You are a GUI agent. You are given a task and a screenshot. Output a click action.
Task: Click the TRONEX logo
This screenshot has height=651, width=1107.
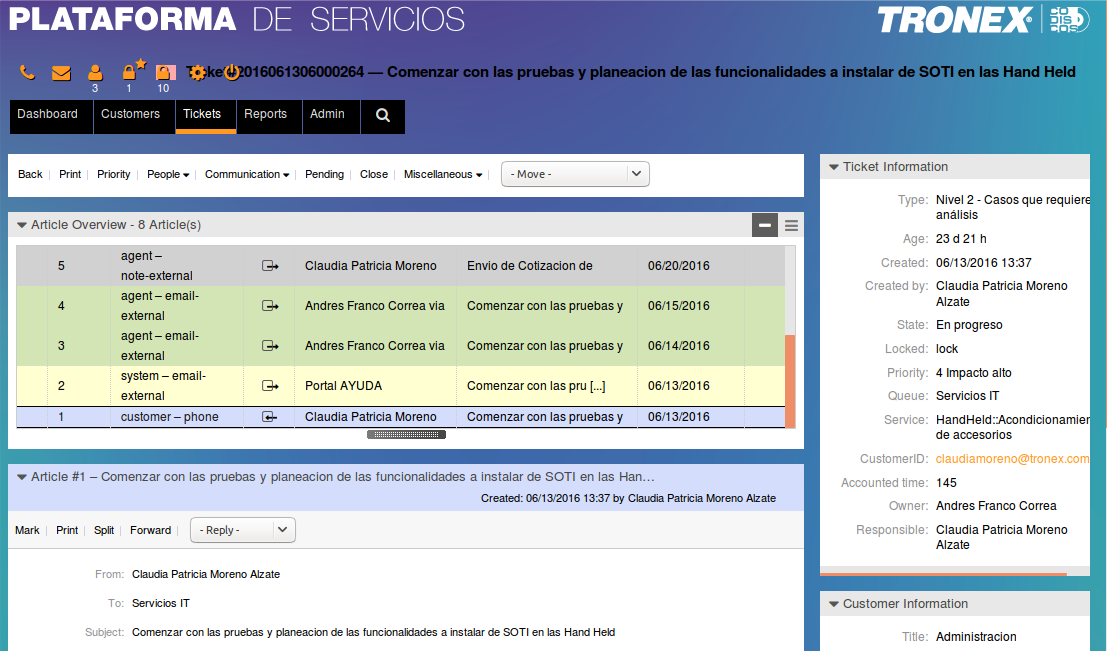(x=955, y=20)
